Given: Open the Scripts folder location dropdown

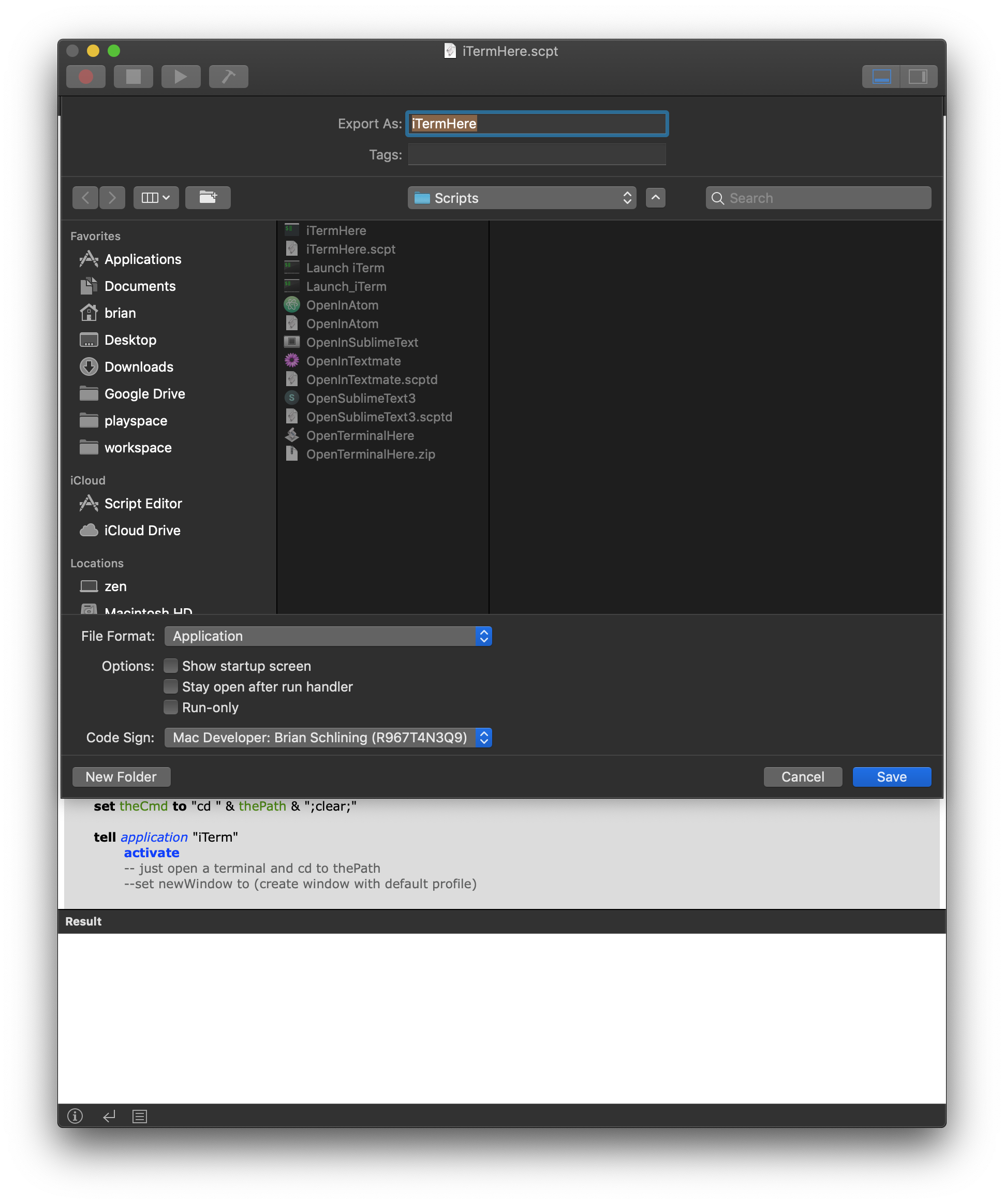Looking at the screenshot, I should [x=522, y=198].
